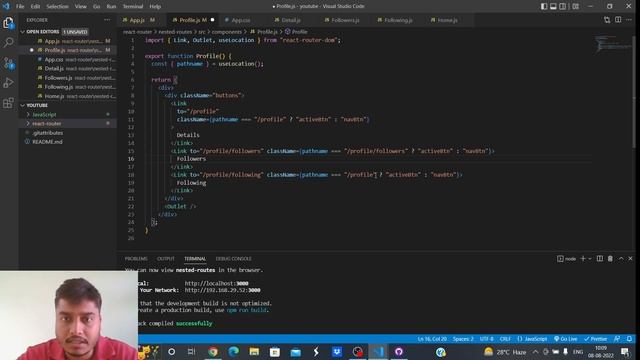This screenshot has height=360, width=640.
Task: Kill the terminal with trash icon
Action: pyautogui.click(x=610, y=258)
